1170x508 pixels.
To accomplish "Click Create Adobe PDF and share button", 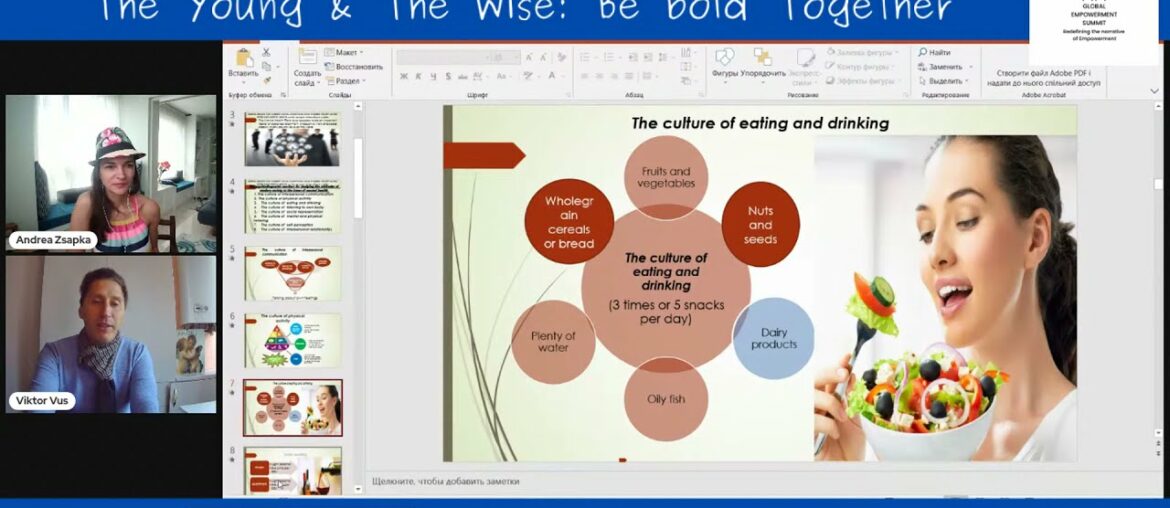I will point(1047,78).
